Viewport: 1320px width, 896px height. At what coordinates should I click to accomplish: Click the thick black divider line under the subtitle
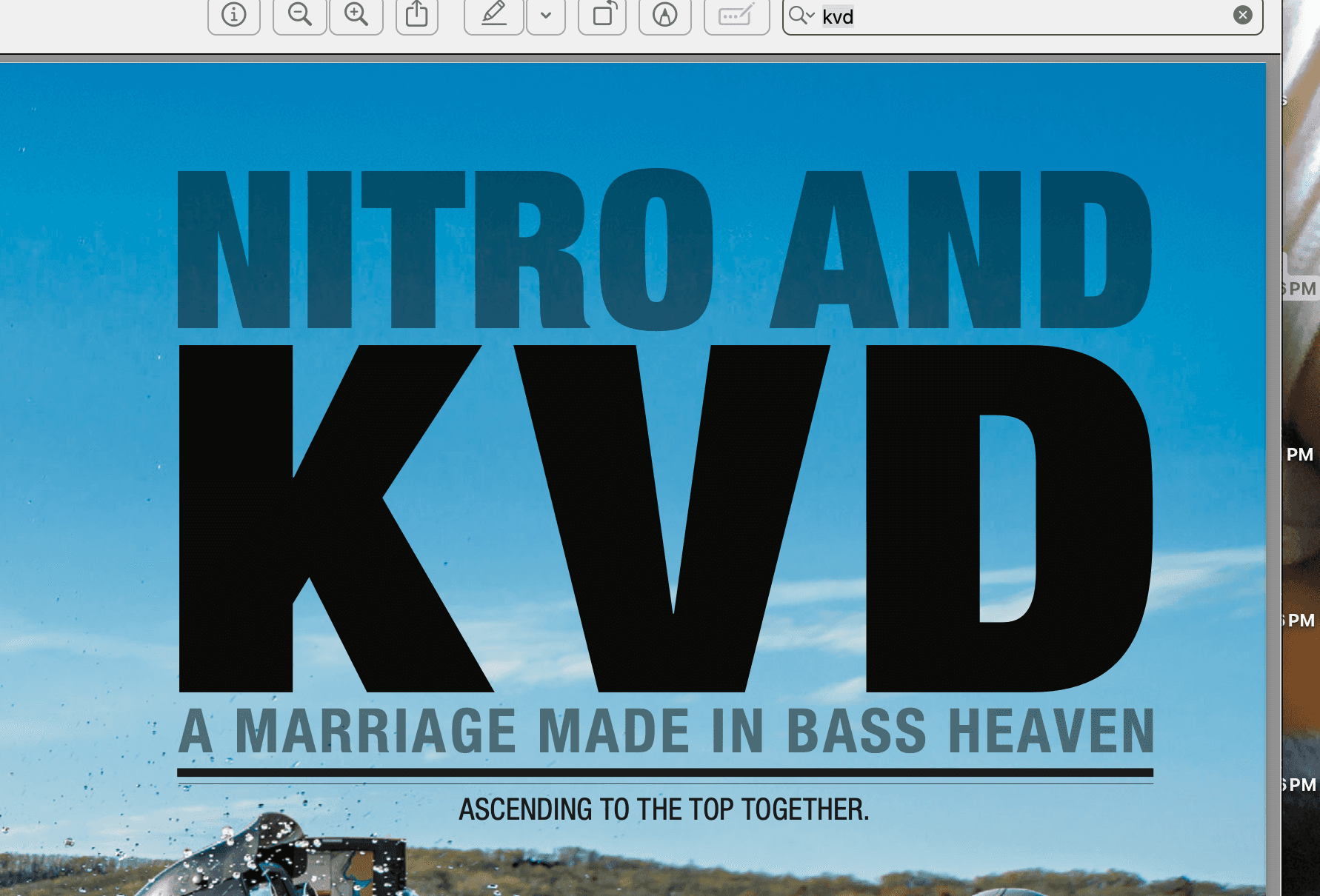pos(664,772)
